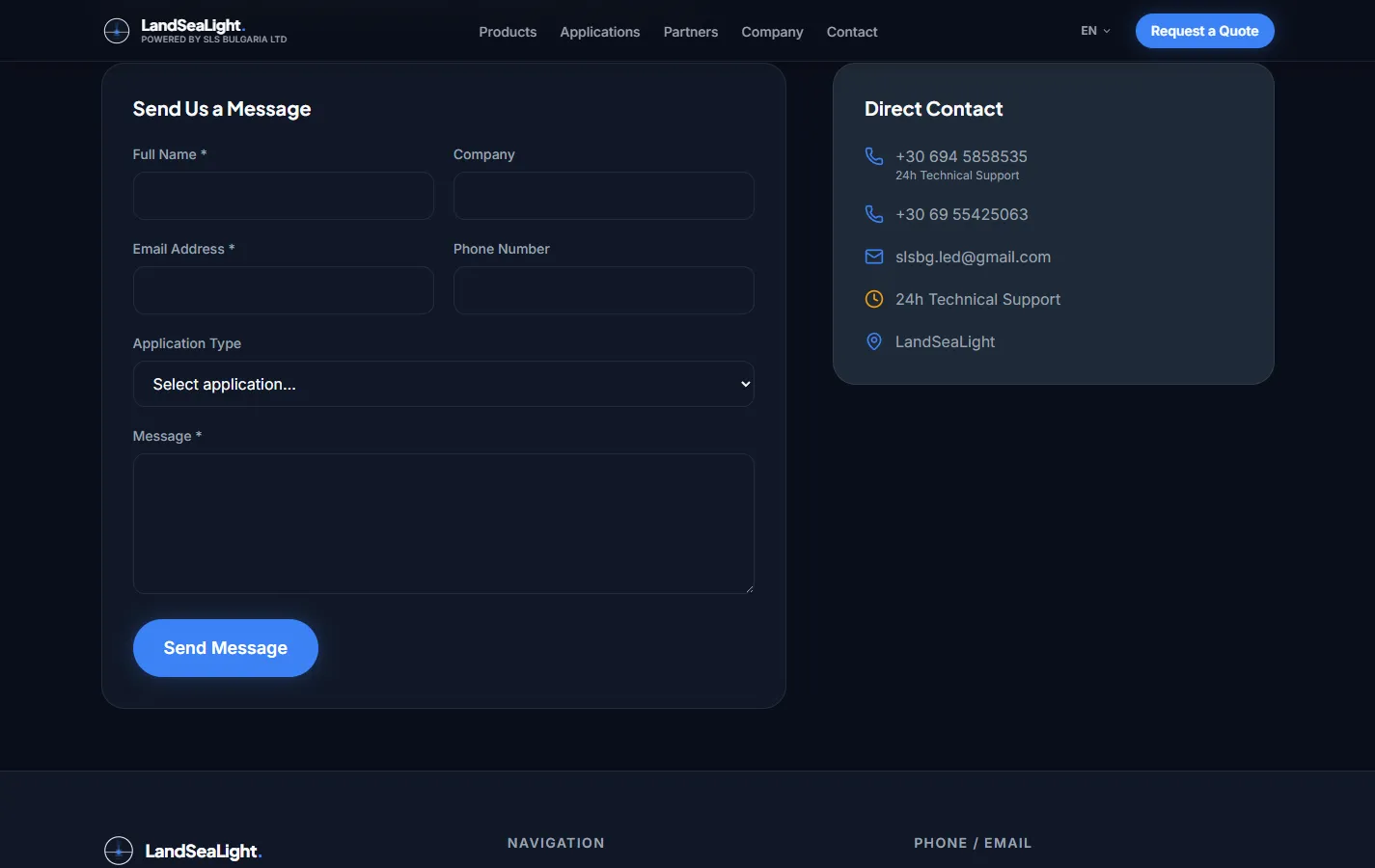The height and width of the screenshot is (868, 1375).
Task: Open the Applications menu
Action: tap(600, 32)
